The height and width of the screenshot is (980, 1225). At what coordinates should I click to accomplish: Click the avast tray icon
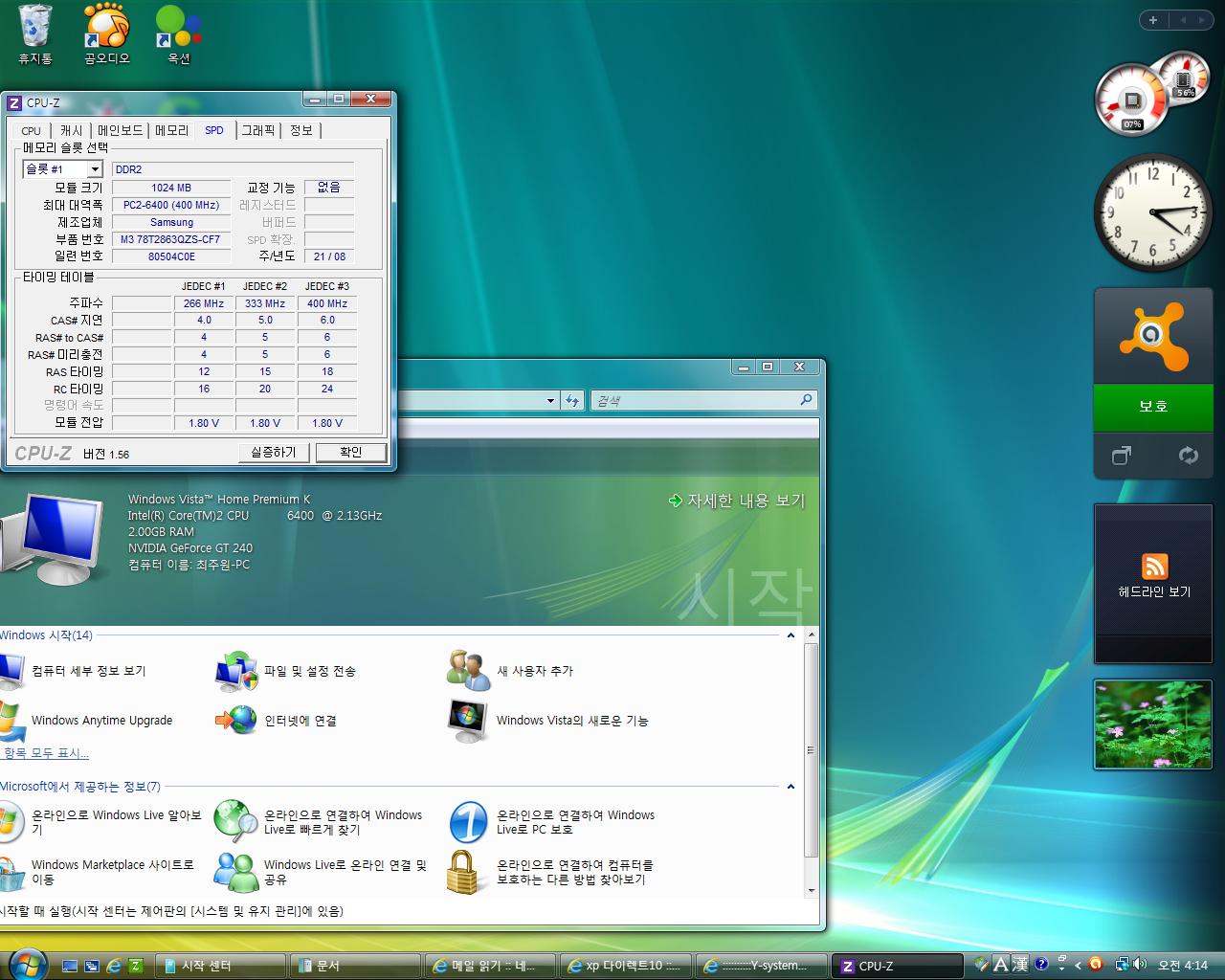1096,965
